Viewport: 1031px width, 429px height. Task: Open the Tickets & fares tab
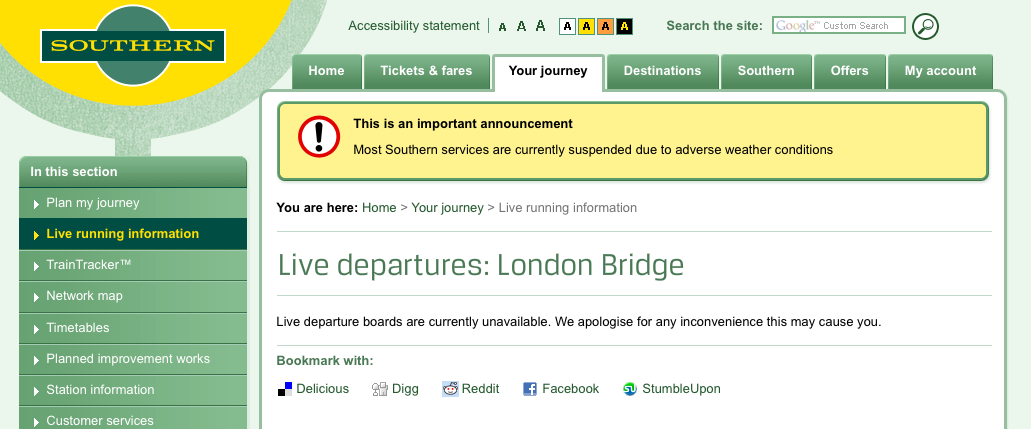point(426,71)
